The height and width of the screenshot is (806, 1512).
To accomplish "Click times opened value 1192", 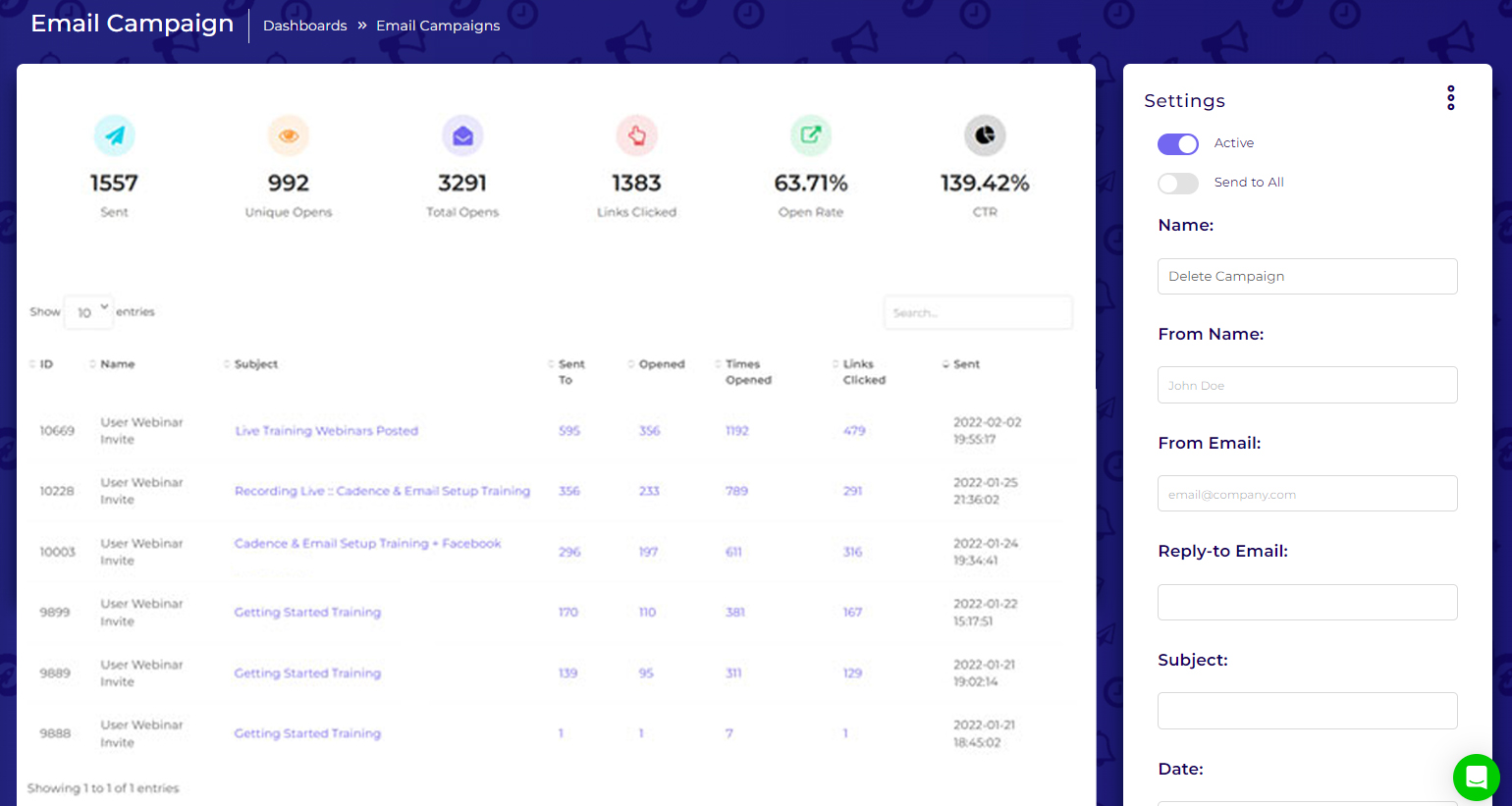I will [x=737, y=431].
